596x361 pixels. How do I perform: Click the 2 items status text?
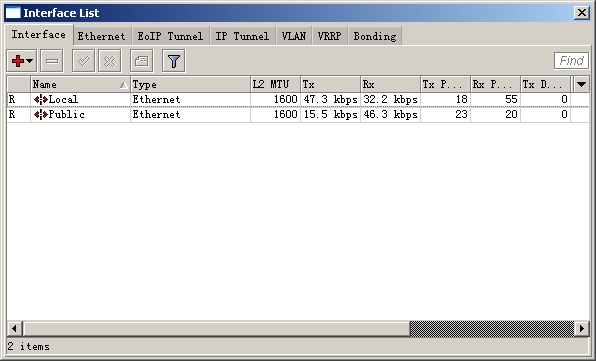coord(29,346)
